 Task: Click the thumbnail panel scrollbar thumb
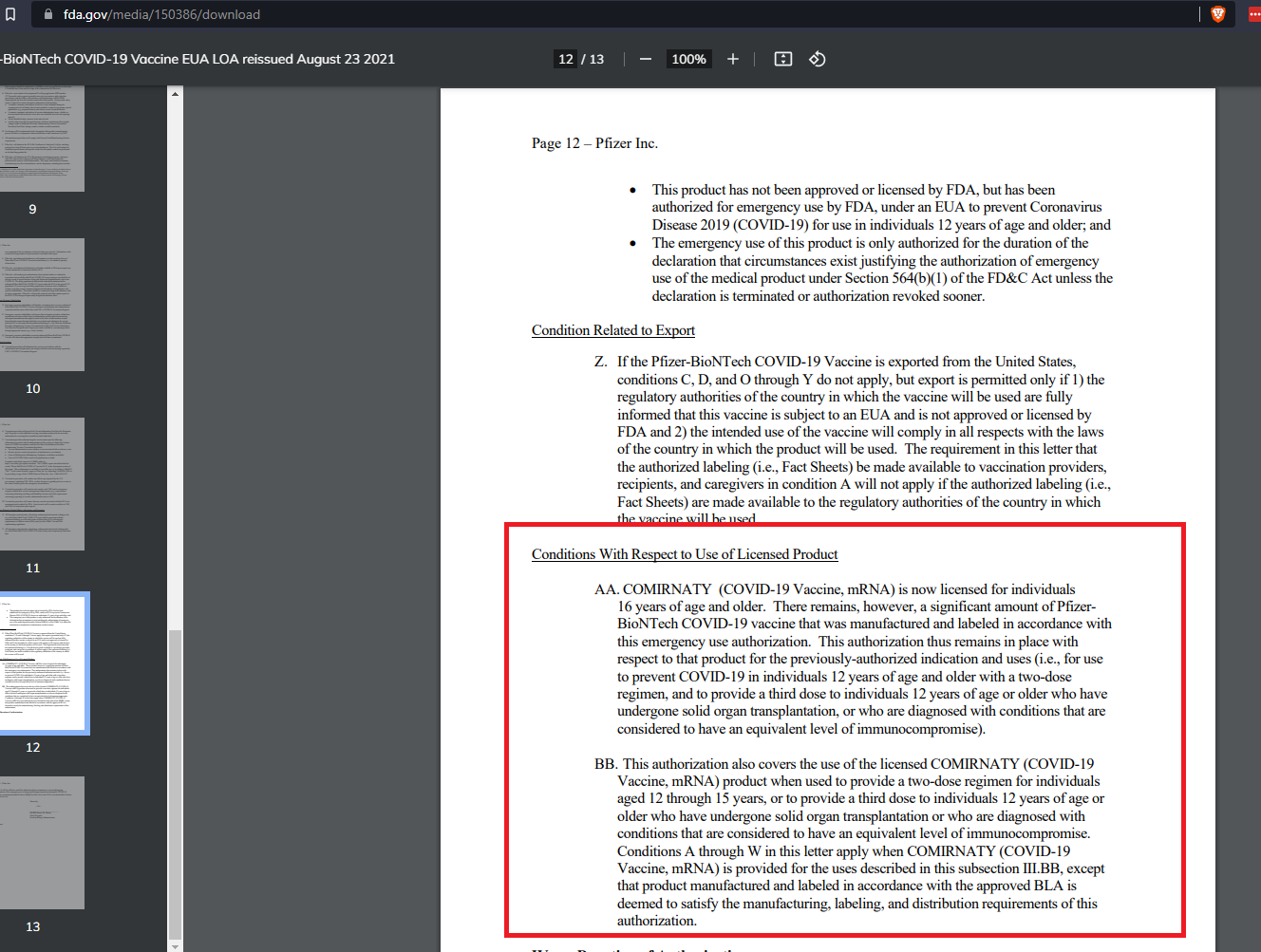pyautogui.click(x=175, y=784)
